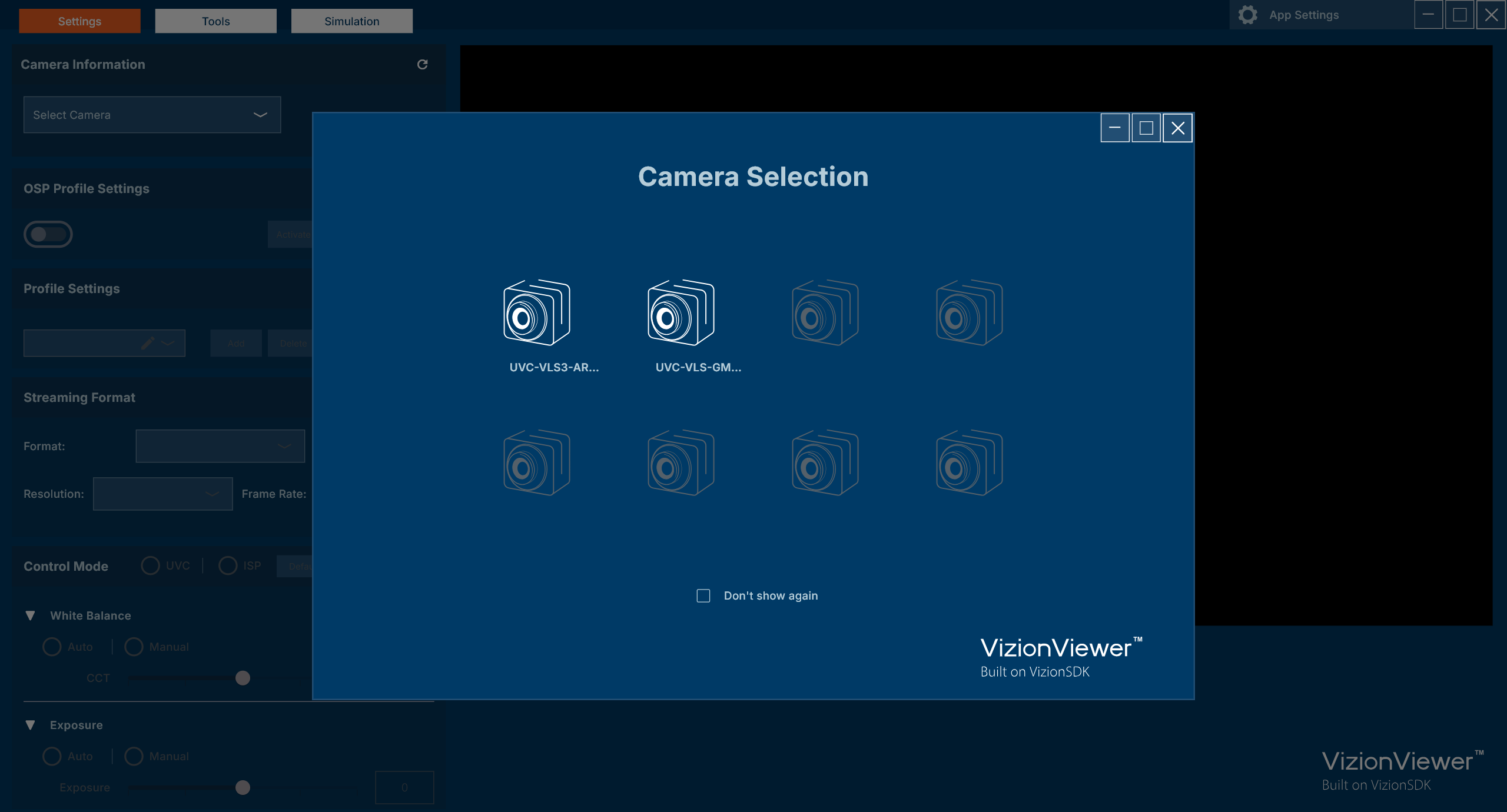1507x812 pixels.
Task: Open the Select Camera dropdown
Action: pos(151,114)
